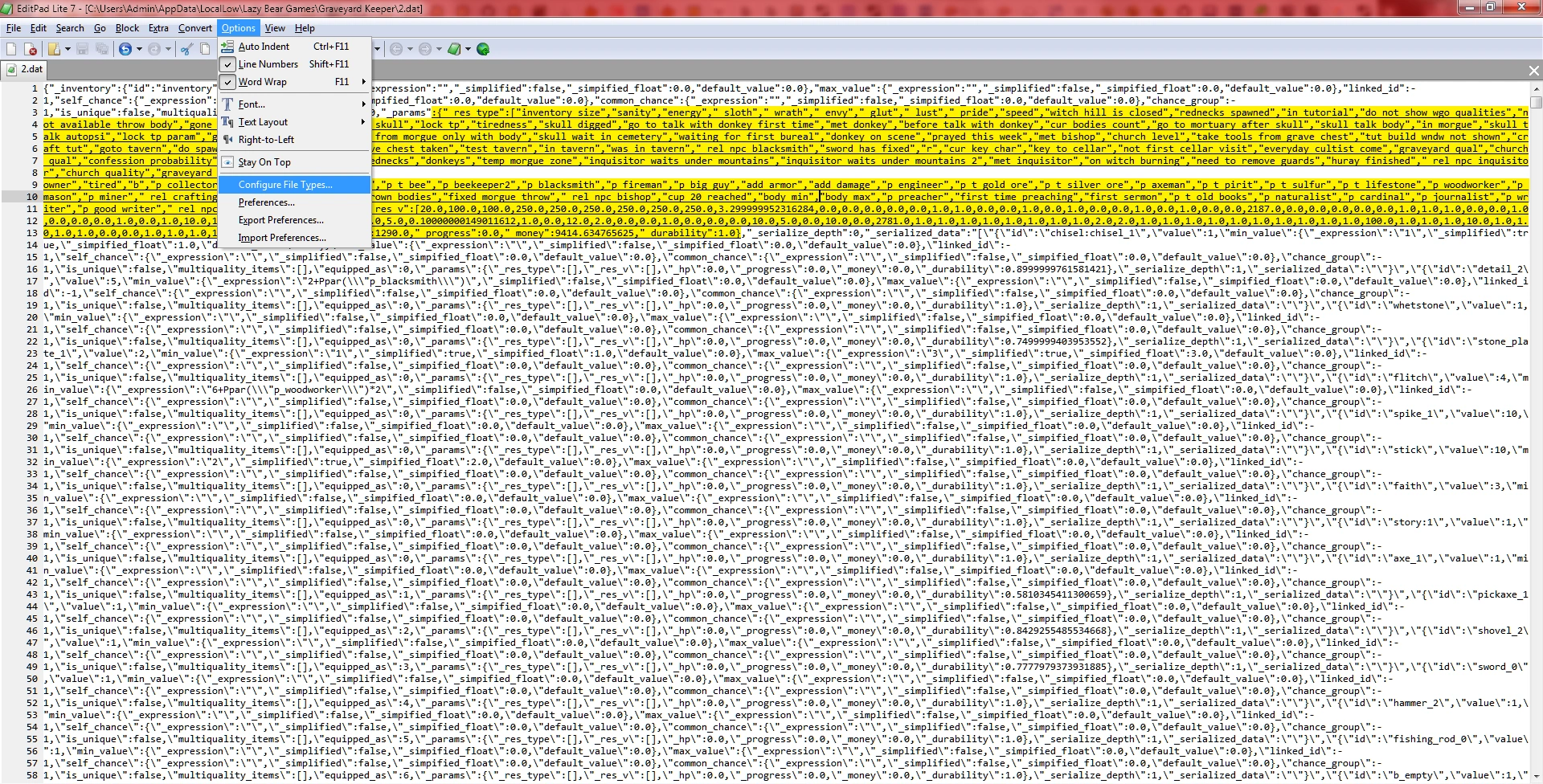
Task: Redo the edit with the grey arrow icon
Action: 154,49
